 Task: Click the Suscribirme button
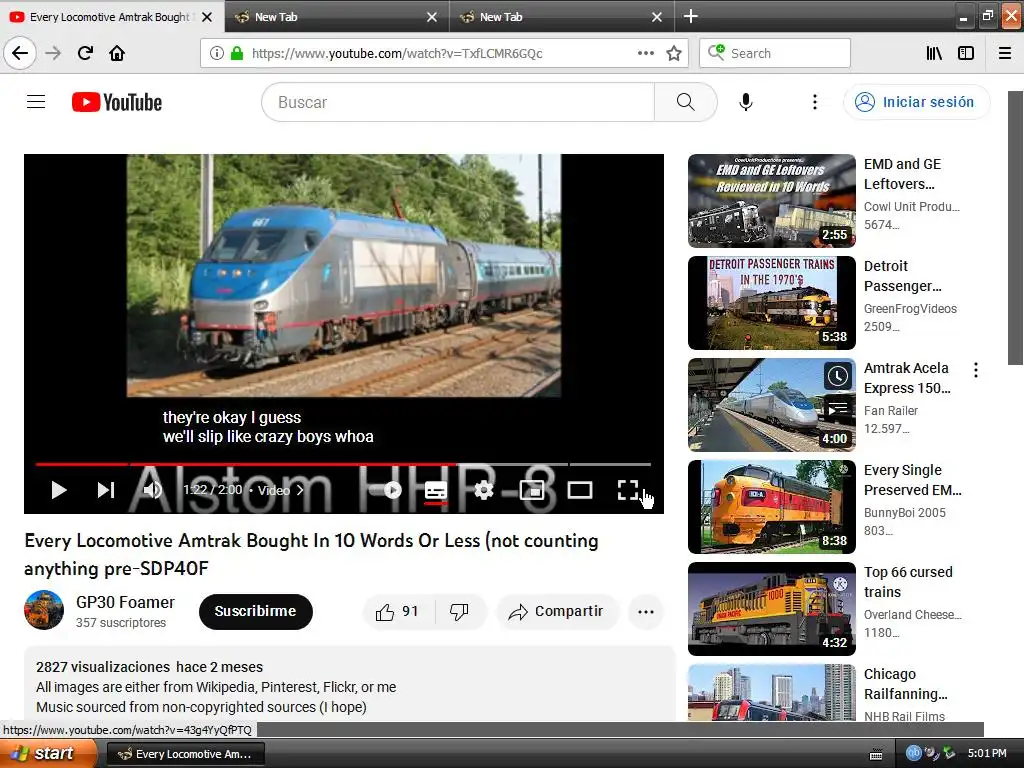(x=255, y=611)
